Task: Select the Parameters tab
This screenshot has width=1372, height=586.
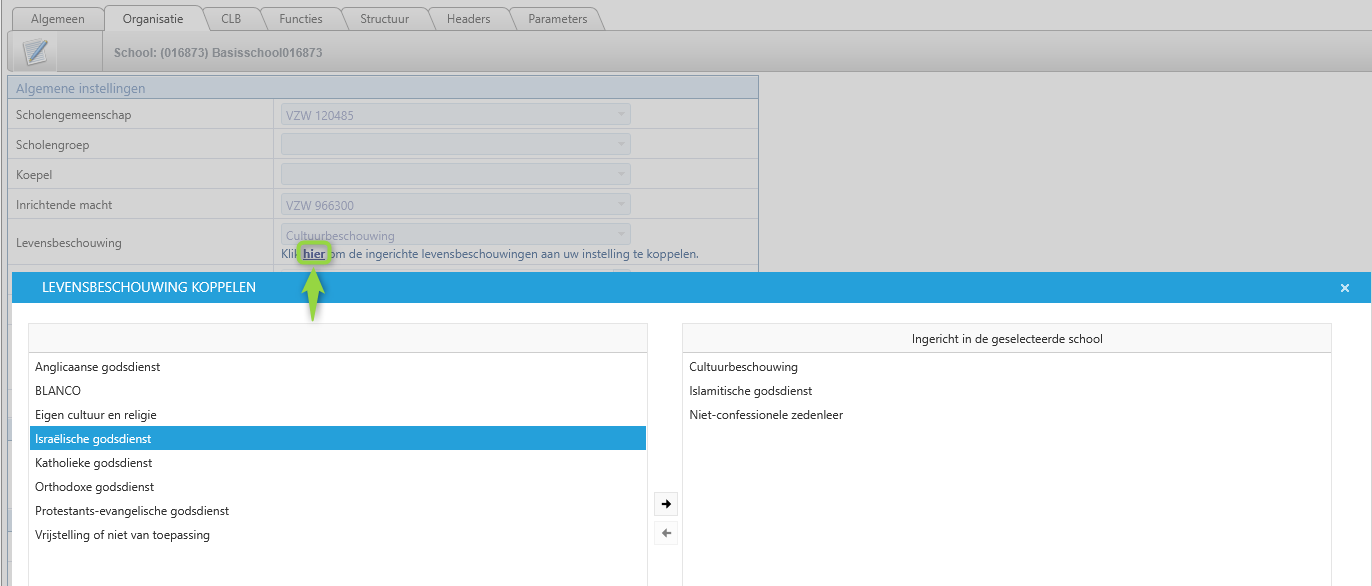Action: tap(557, 19)
